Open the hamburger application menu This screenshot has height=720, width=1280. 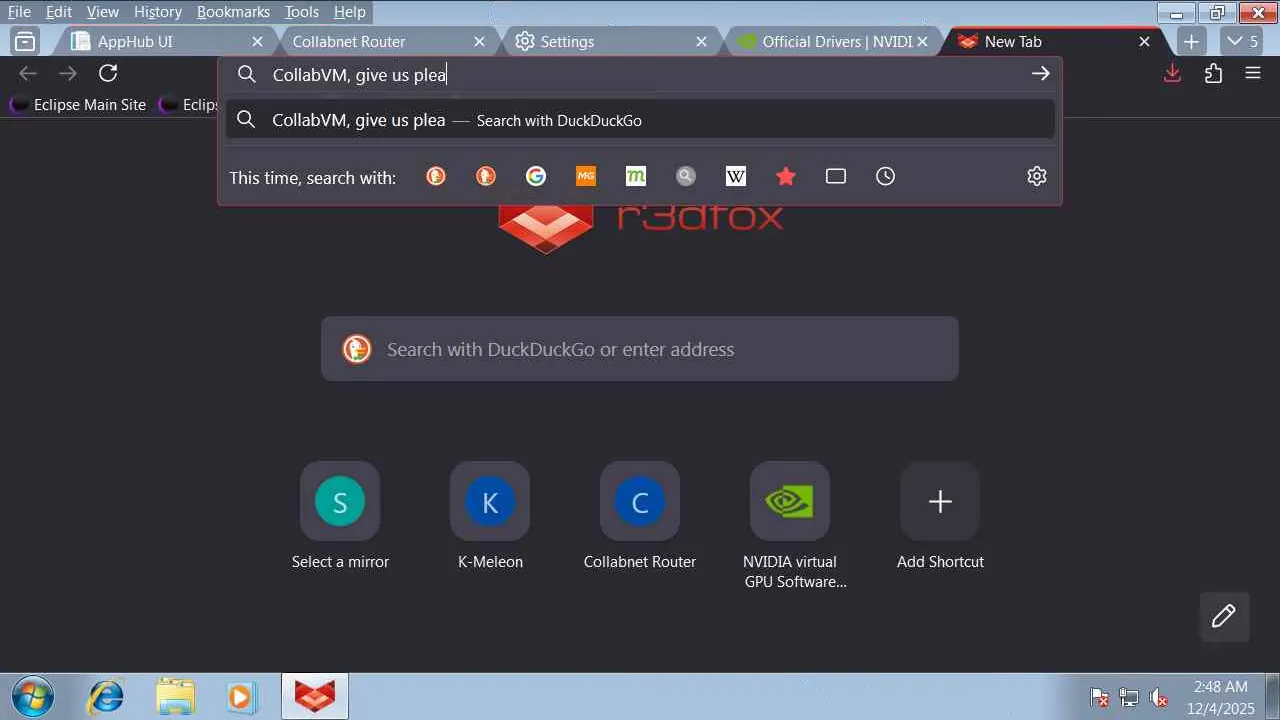click(1253, 73)
